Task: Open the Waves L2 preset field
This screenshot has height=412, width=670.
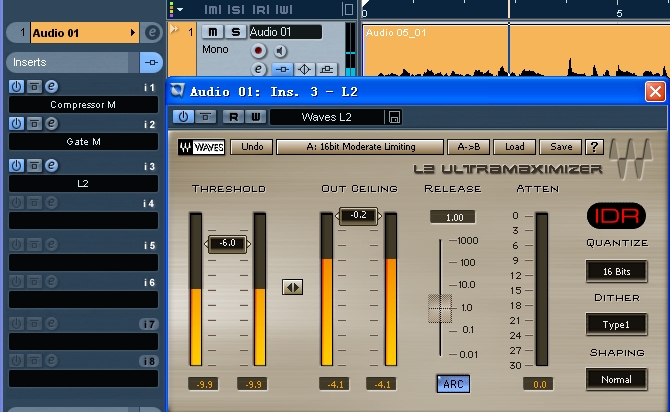Action: [327, 117]
